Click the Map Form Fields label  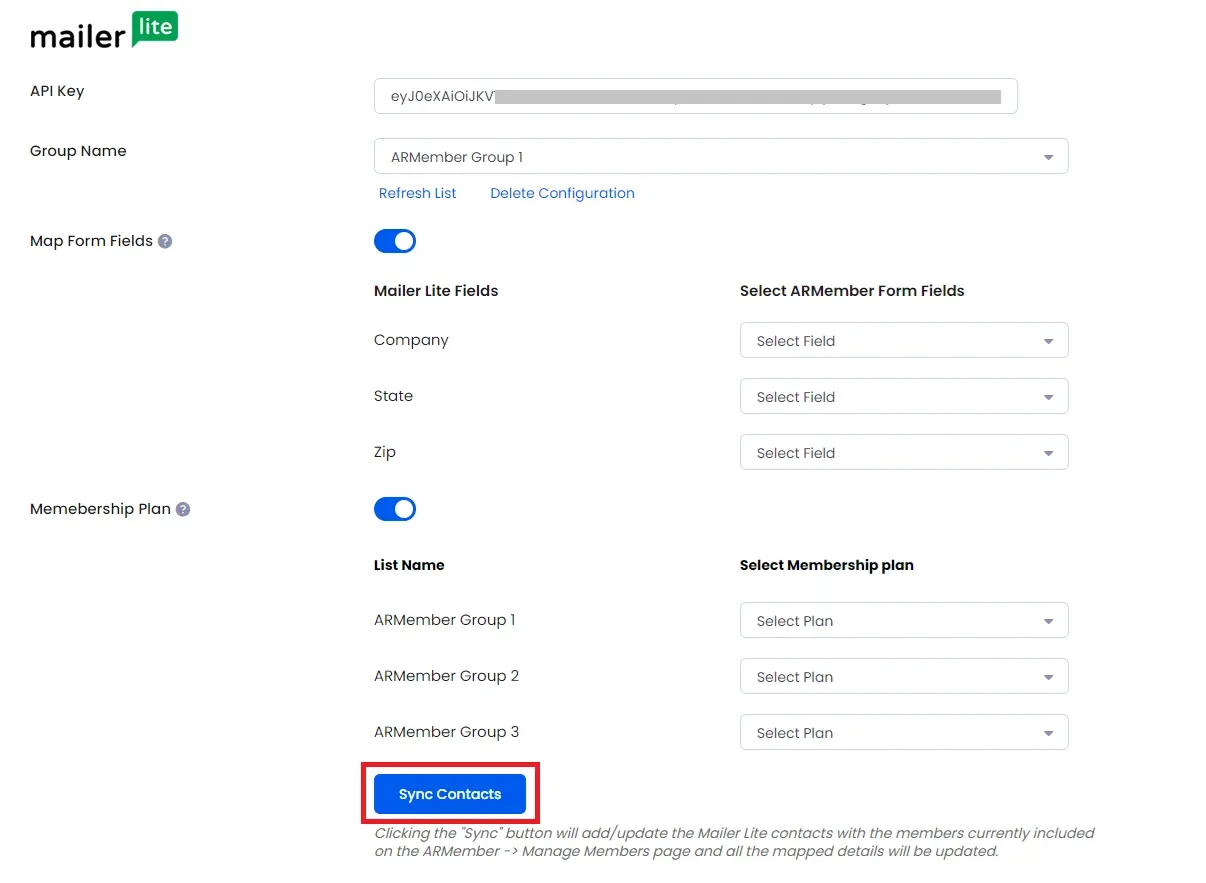click(x=91, y=241)
